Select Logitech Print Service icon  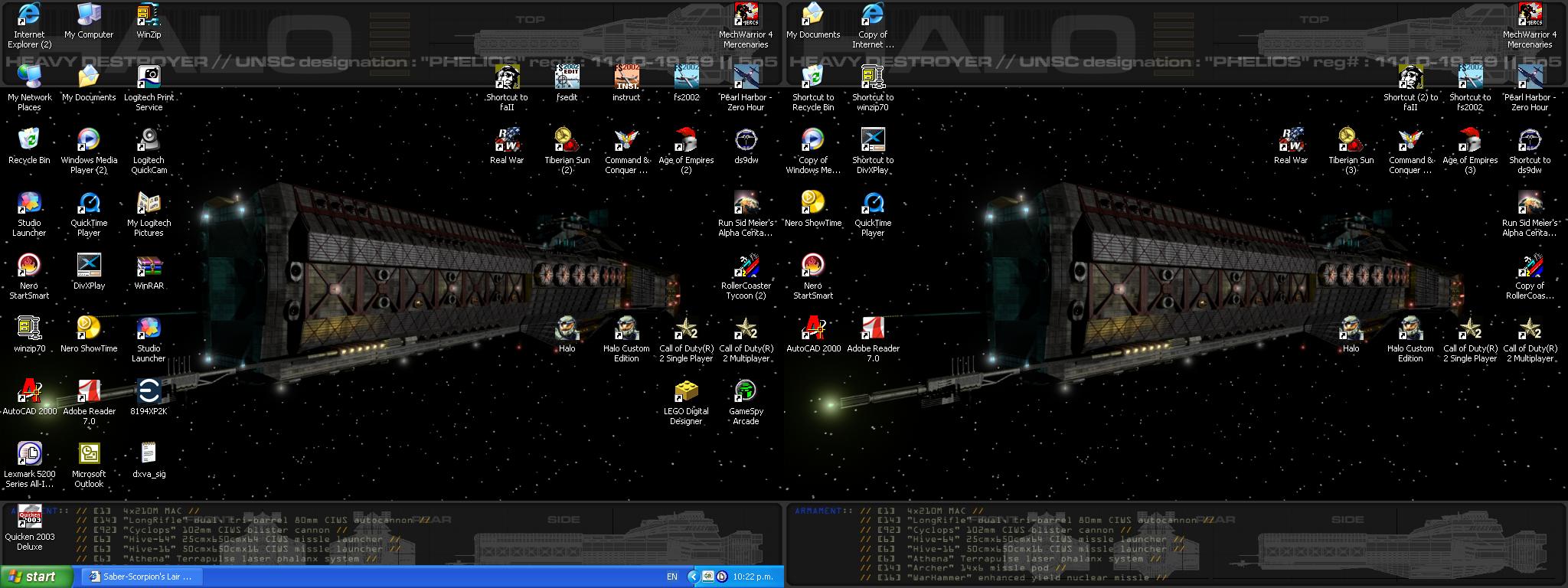click(149, 88)
